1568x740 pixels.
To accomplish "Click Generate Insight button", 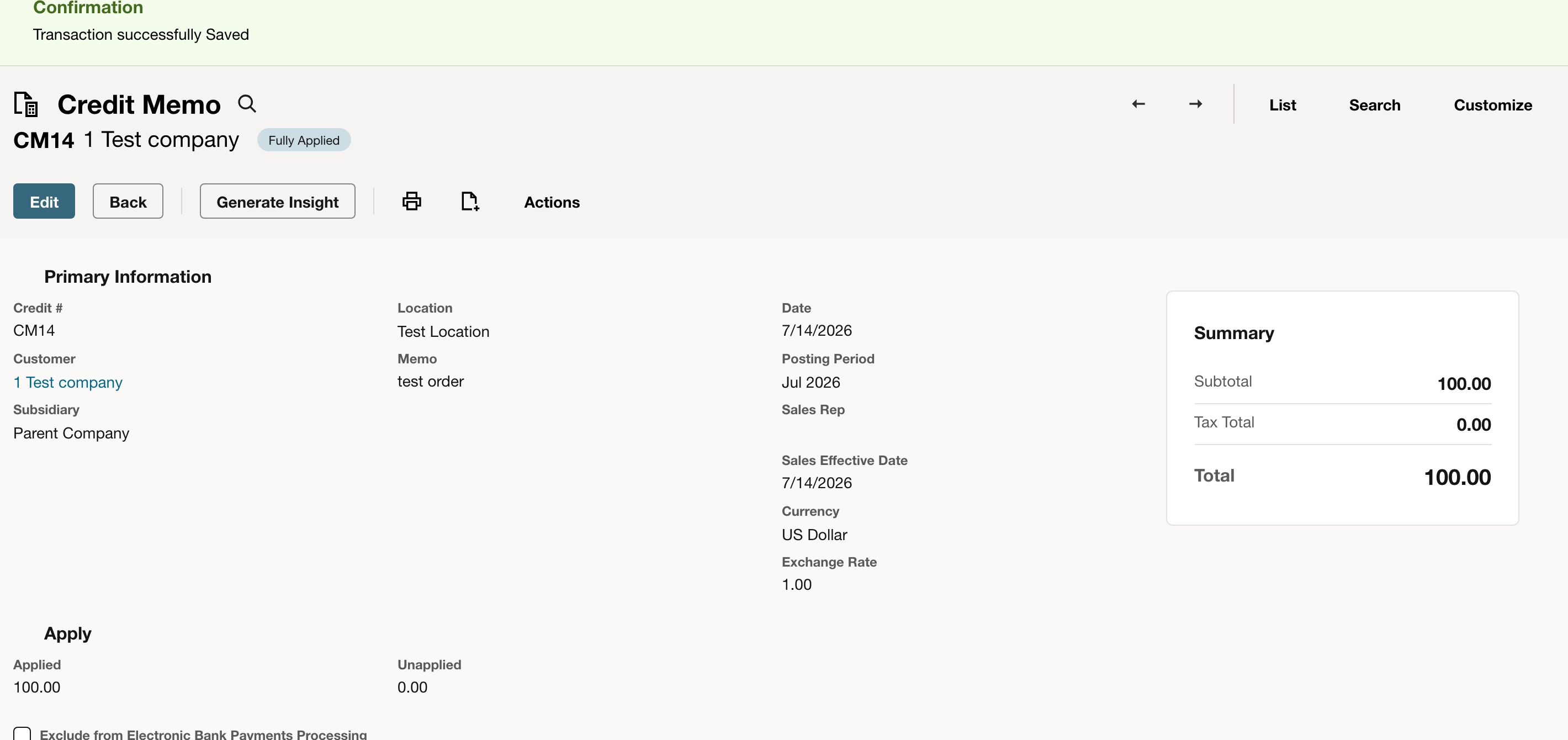I will [278, 201].
